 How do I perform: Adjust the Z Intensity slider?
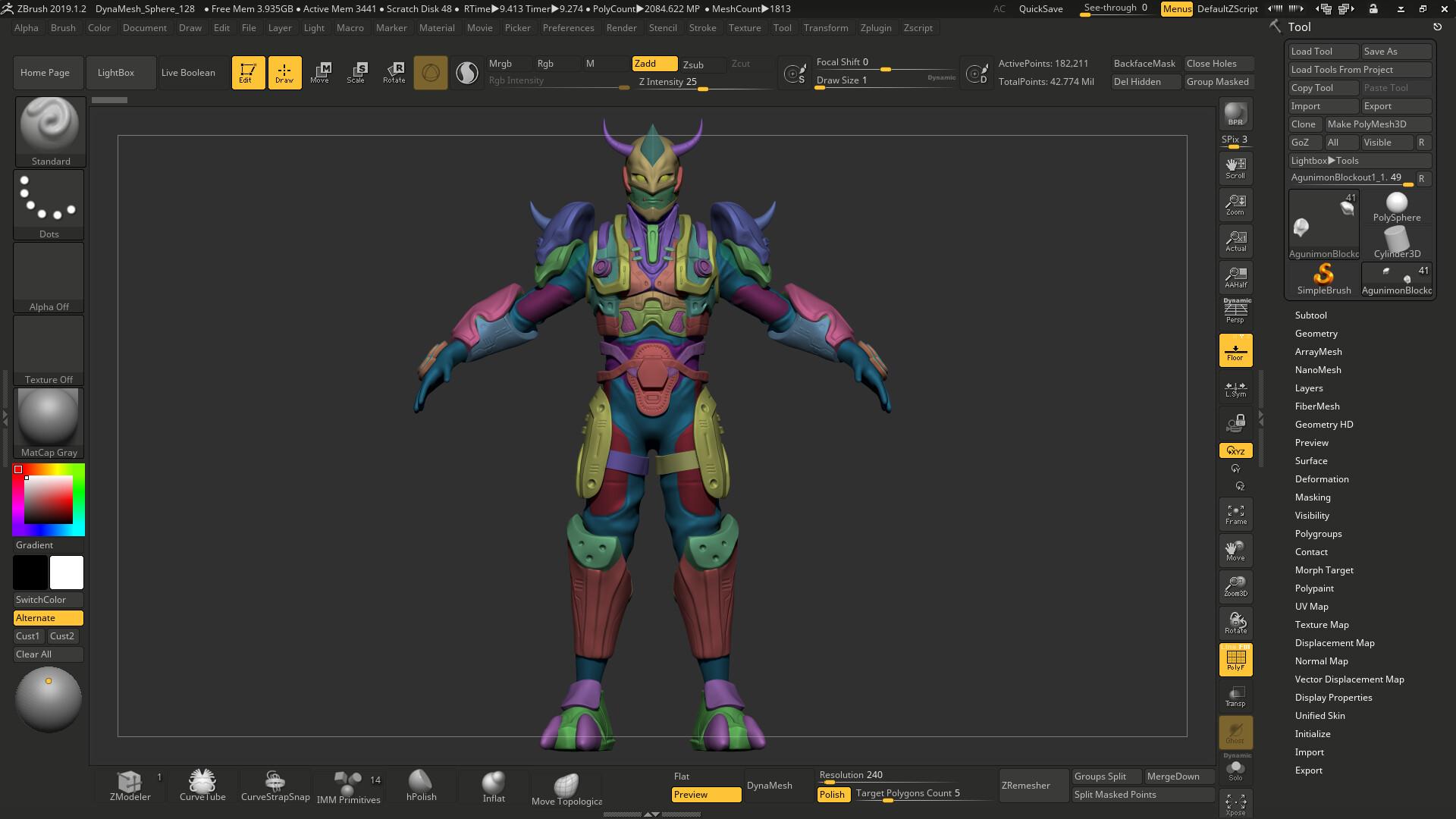coord(701,83)
